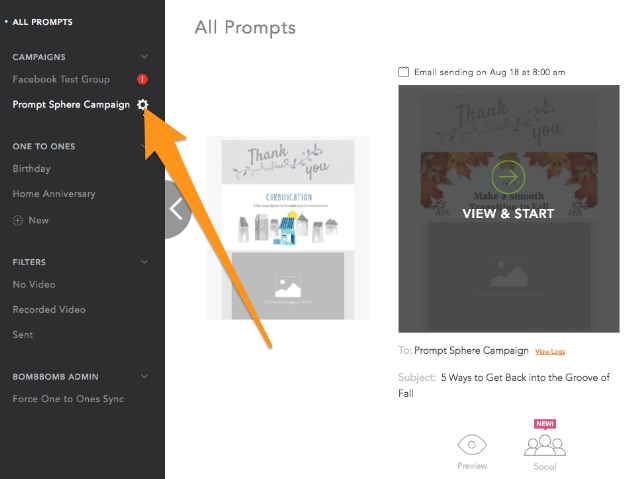
Task: Show Sent prompts filter
Action: (23, 335)
